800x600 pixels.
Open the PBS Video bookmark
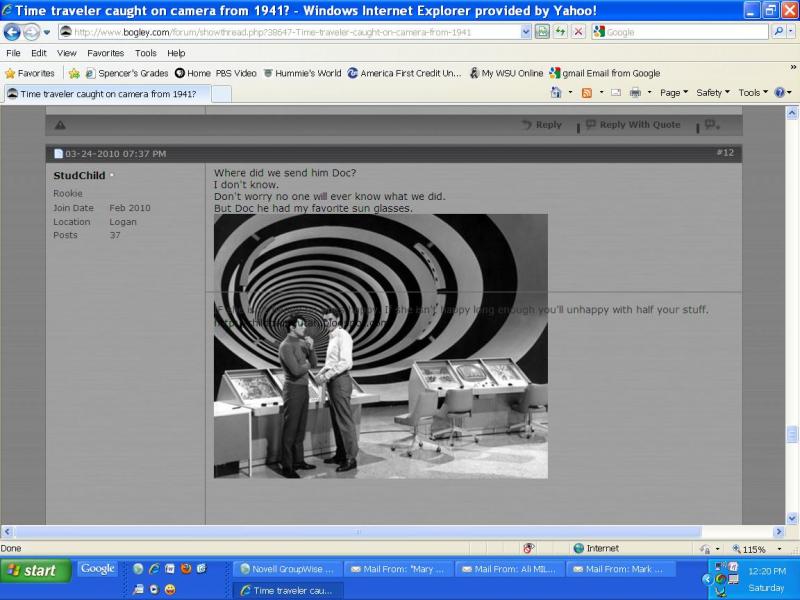pyautogui.click(x=236, y=73)
